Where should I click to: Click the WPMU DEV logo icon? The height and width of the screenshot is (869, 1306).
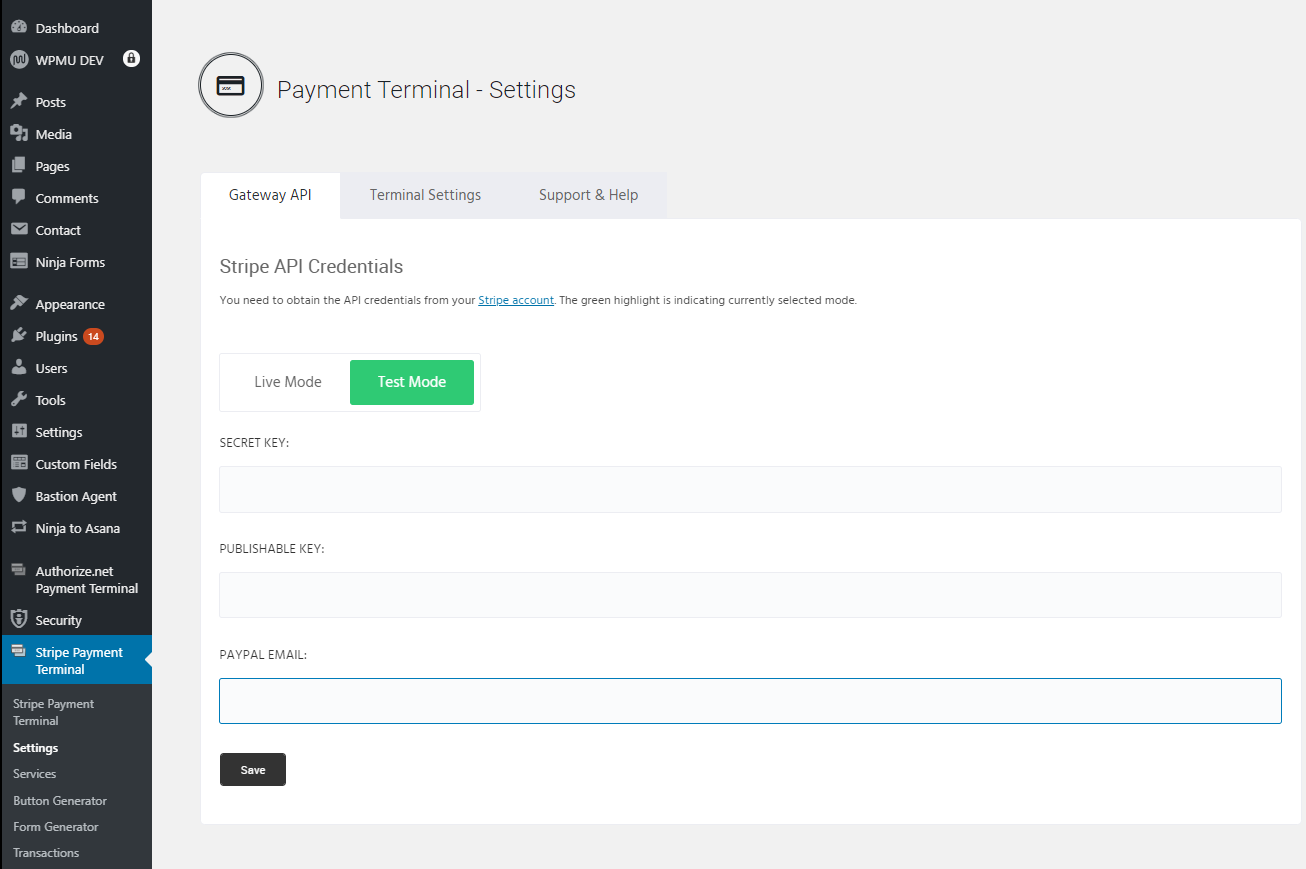click(18, 60)
